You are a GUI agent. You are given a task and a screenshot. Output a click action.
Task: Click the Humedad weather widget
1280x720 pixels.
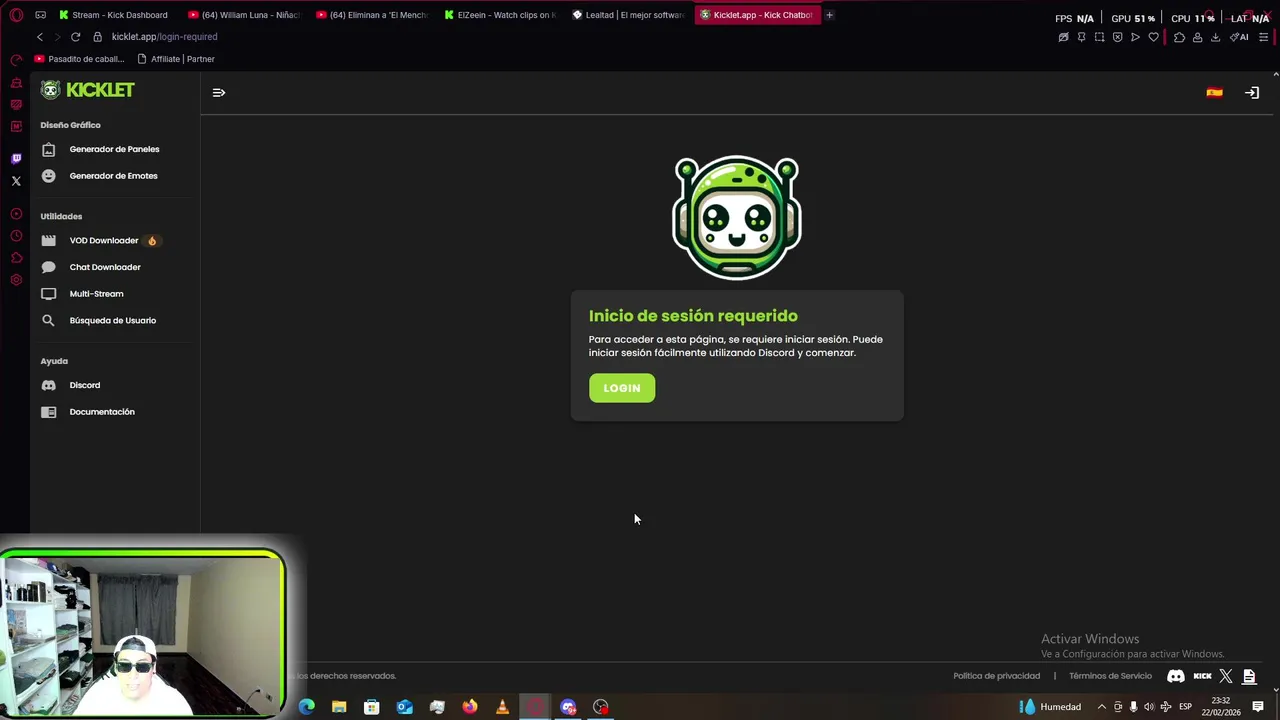click(x=1050, y=707)
